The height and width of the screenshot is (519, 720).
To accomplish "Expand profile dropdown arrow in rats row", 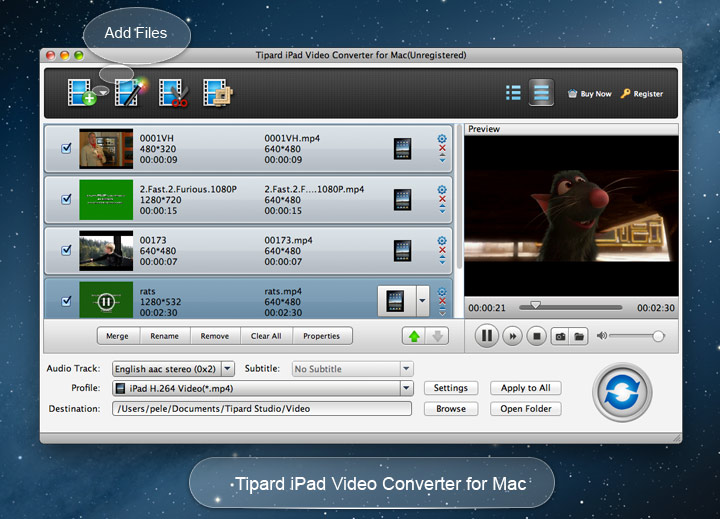I will (x=422, y=301).
